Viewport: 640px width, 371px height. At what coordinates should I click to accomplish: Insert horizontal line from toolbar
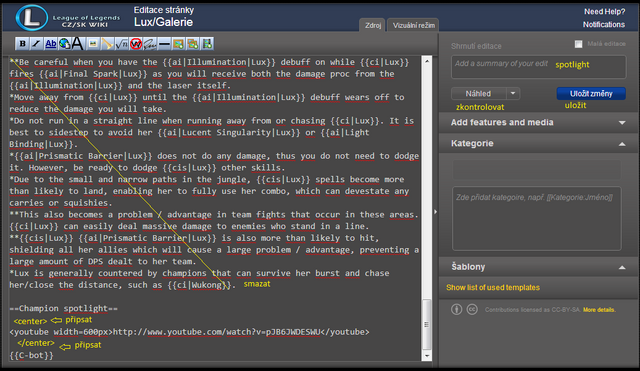(164, 44)
